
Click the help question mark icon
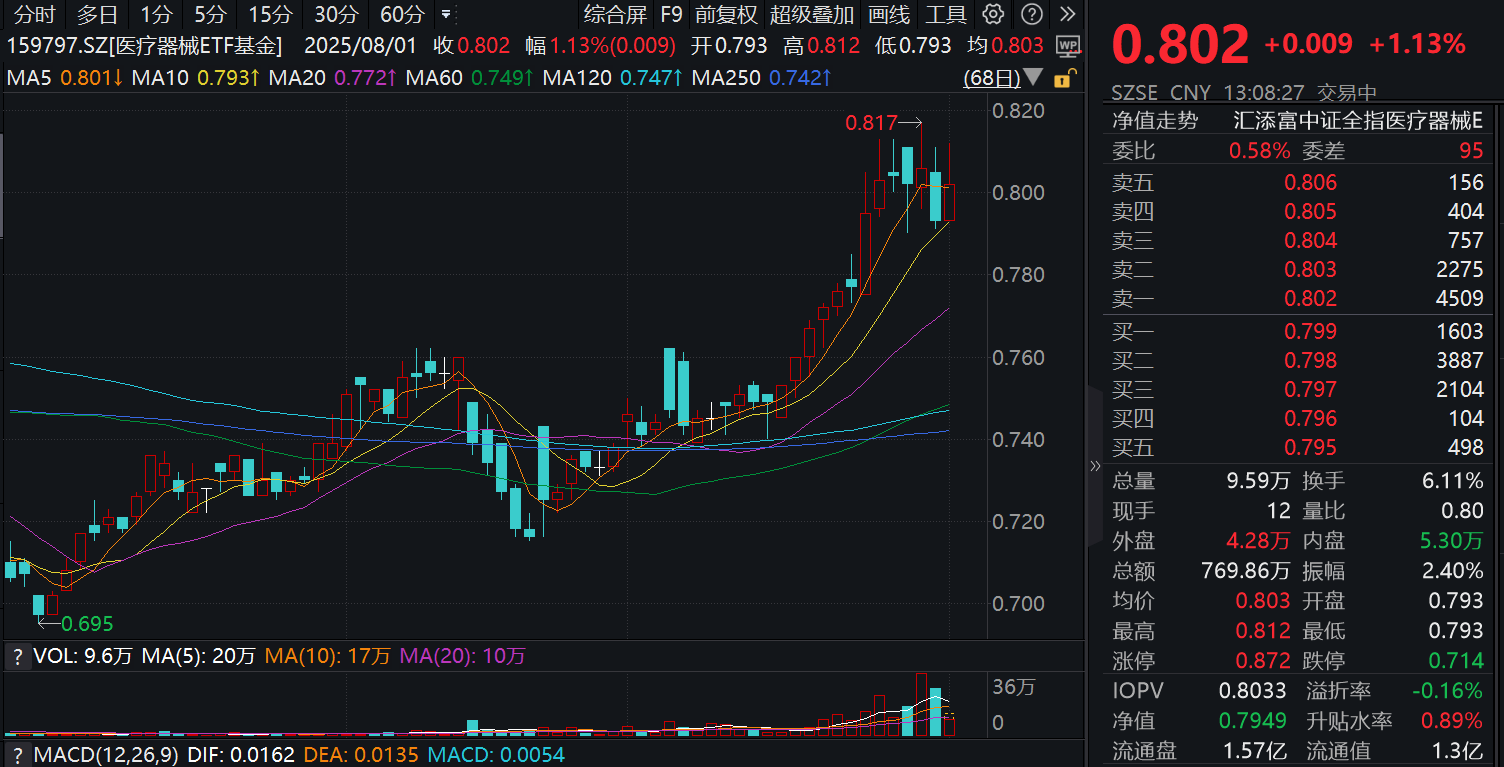pyautogui.click(x=1031, y=15)
